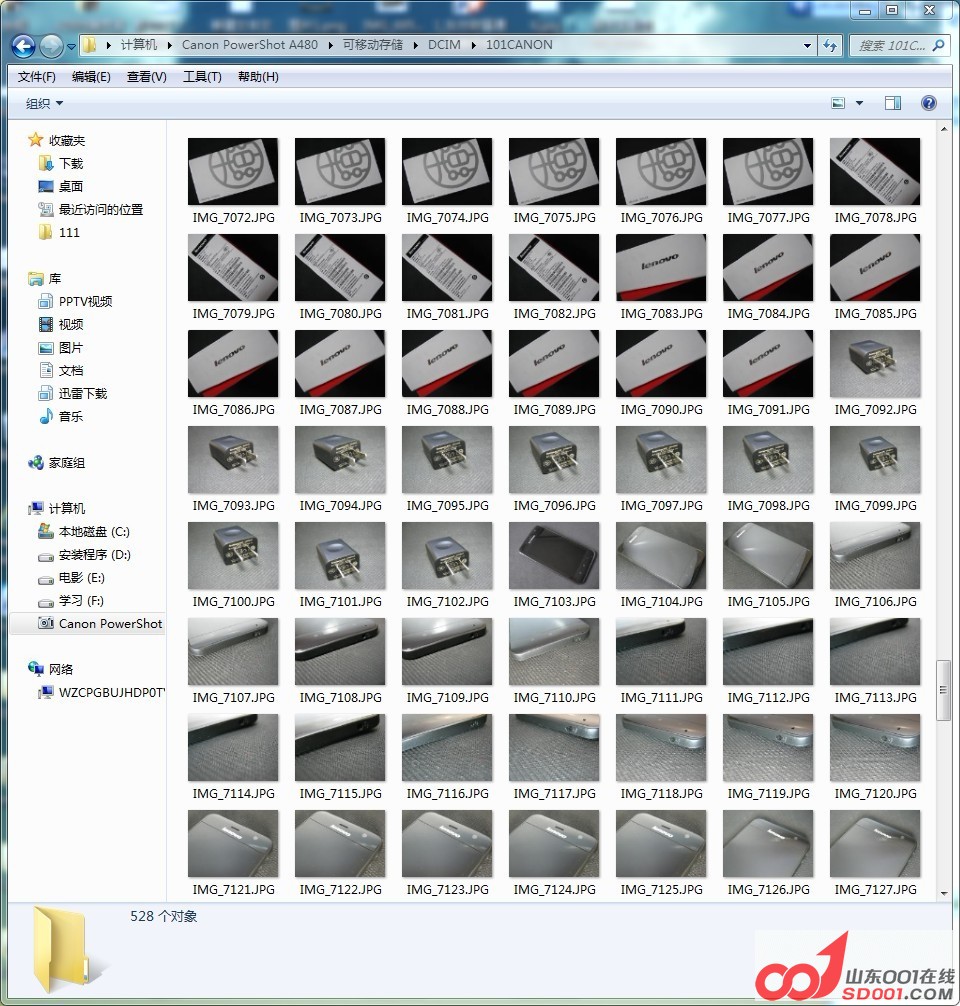This screenshot has height=1006, width=960.
Task: Open 电影 (E:) drive
Action: click(x=81, y=578)
